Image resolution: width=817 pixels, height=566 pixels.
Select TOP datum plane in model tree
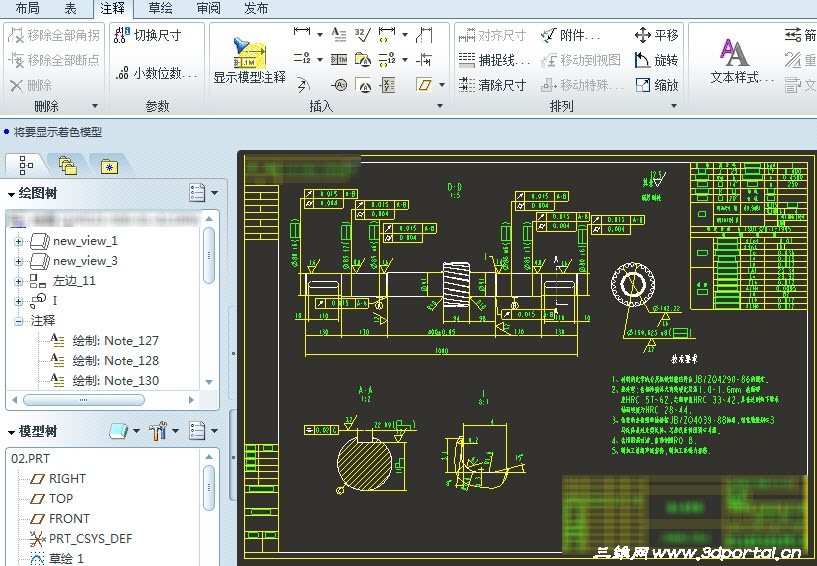click(x=51, y=499)
